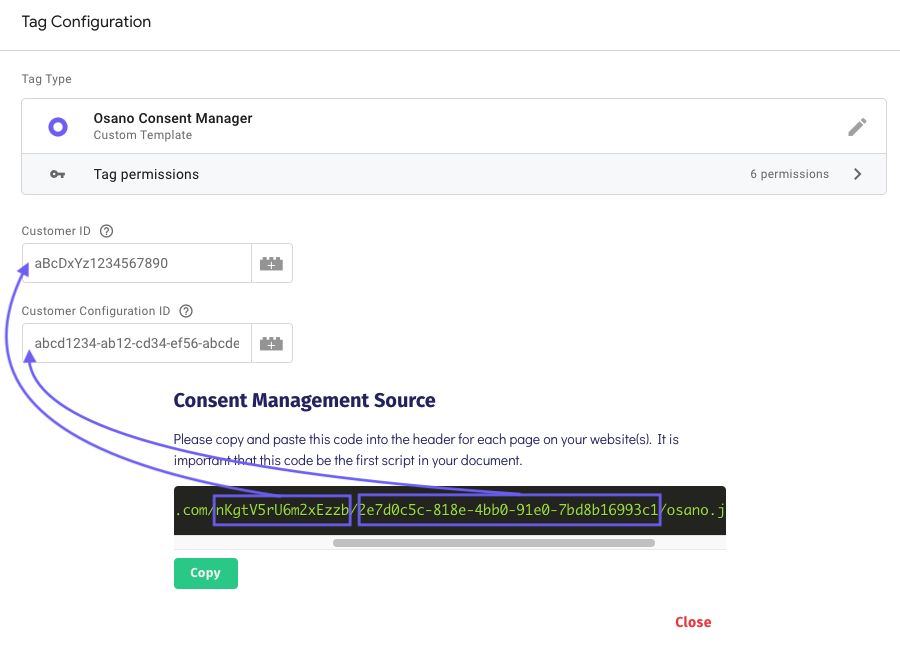The width and height of the screenshot is (900, 654).
Task: Close the Consent Management Source dialog
Action: [x=693, y=622]
